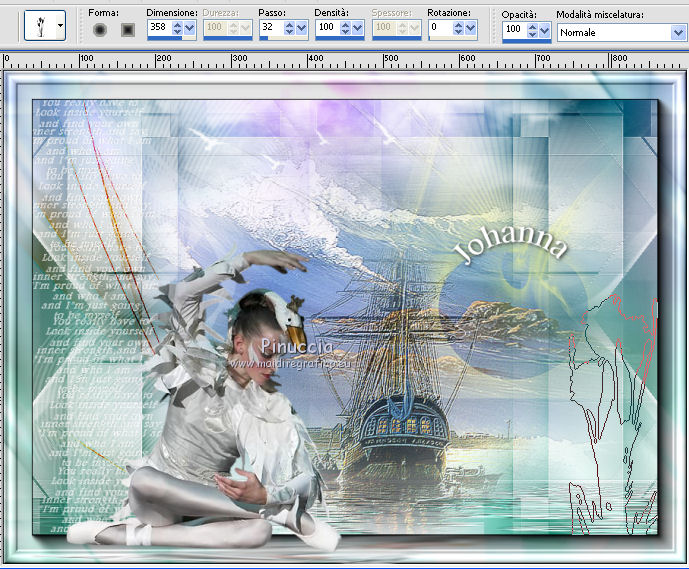The height and width of the screenshot is (569, 689).
Task: Increase the Passo value with the up arrow
Action: pos(289,25)
